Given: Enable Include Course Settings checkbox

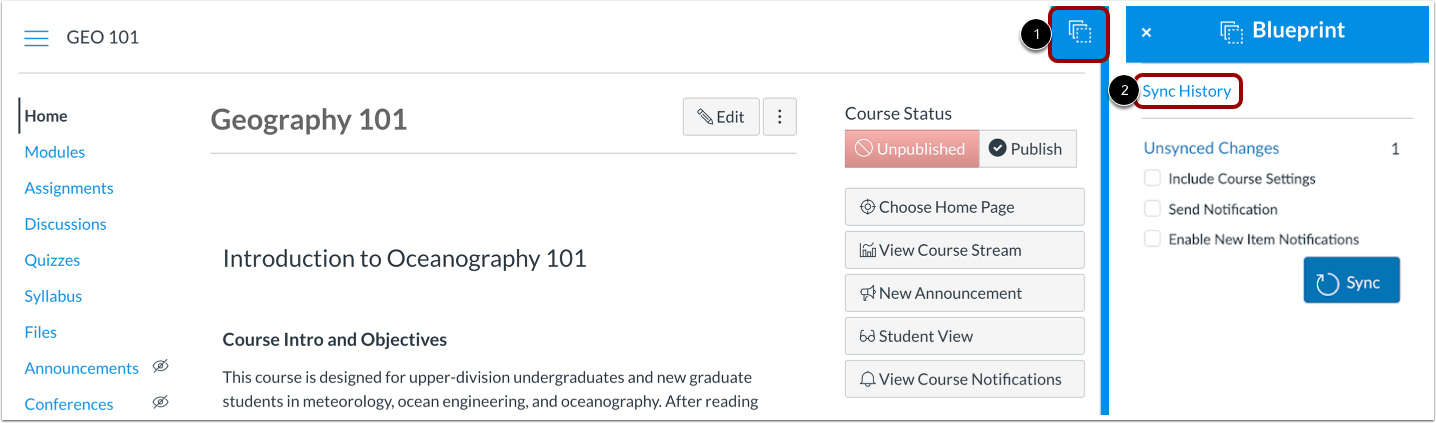Looking at the screenshot, I should (x=1153, y=179).
